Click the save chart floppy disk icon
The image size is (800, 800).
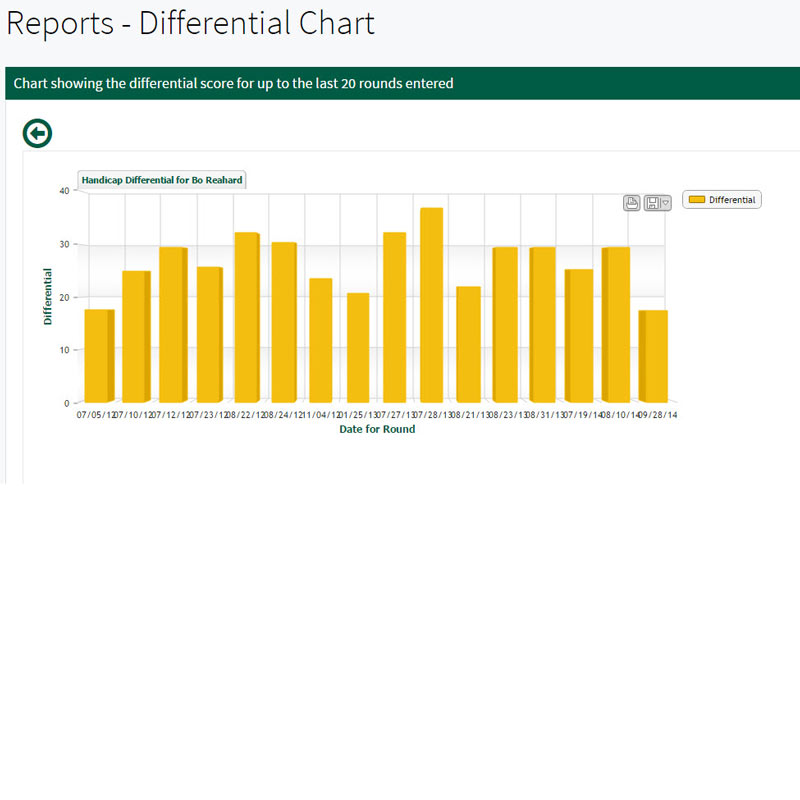(652, 203)
